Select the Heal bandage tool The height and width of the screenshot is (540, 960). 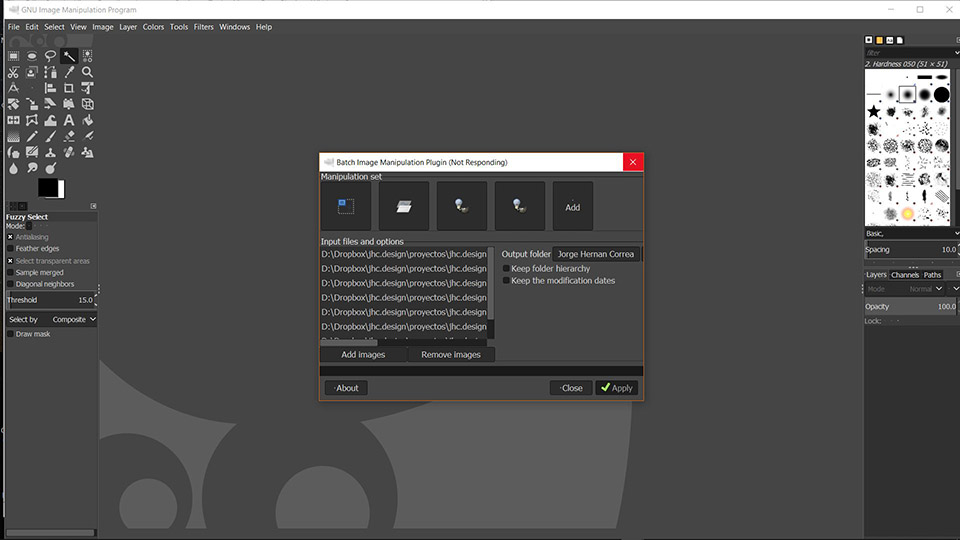click(x=69, y=152)
